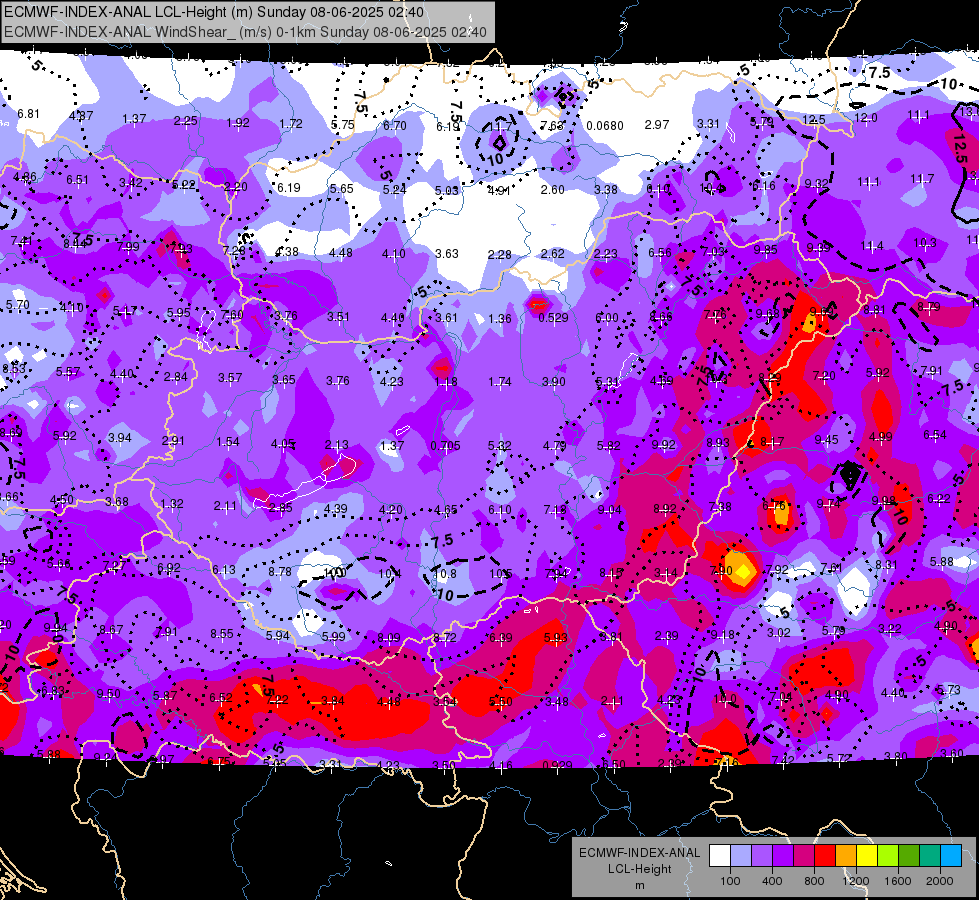Click the light purple legend swatch left of 400
The width and height of the screenshot is (979, 900).
pyautogui.click(x=762, y=856)
